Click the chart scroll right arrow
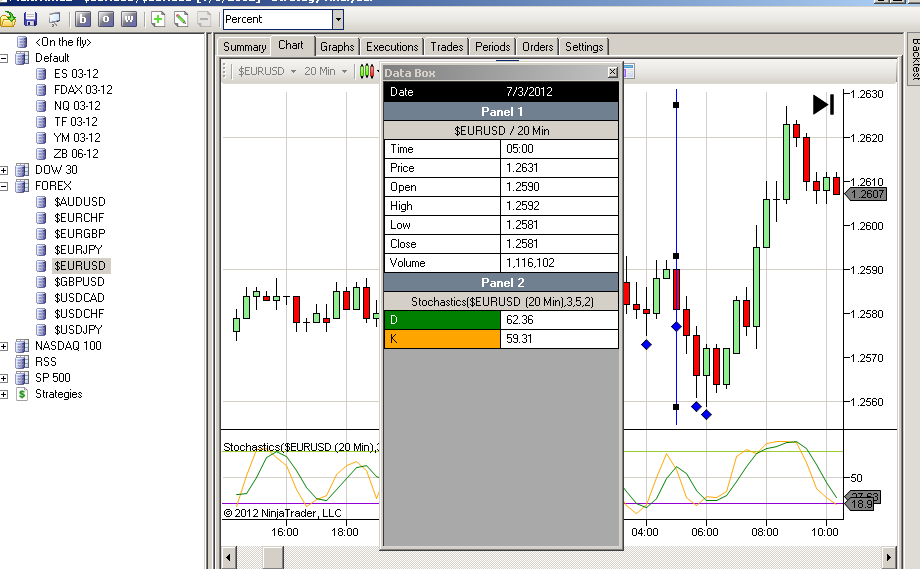This screenshot has height=569, width=920. [889, 557]
